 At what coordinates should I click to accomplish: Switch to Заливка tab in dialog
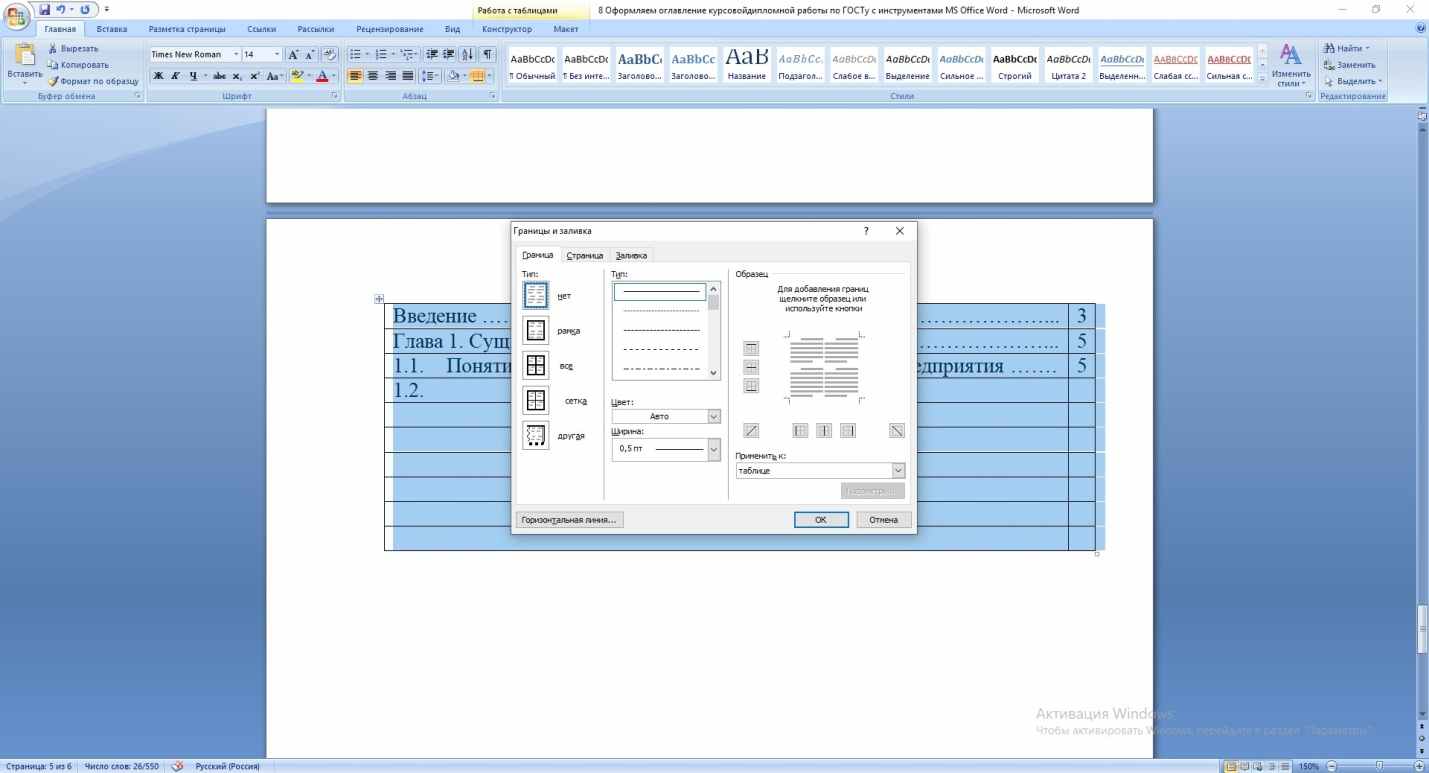631,256
